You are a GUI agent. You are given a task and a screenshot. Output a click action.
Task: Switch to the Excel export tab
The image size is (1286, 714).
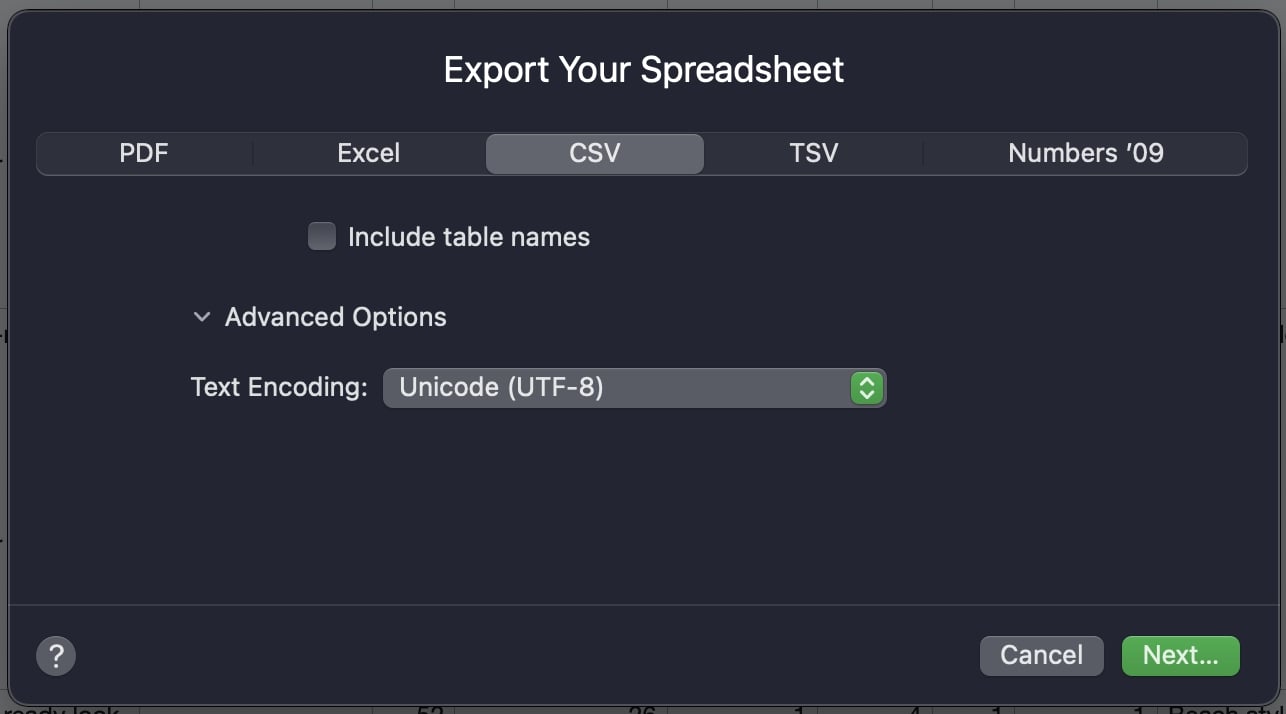[368, 153]
